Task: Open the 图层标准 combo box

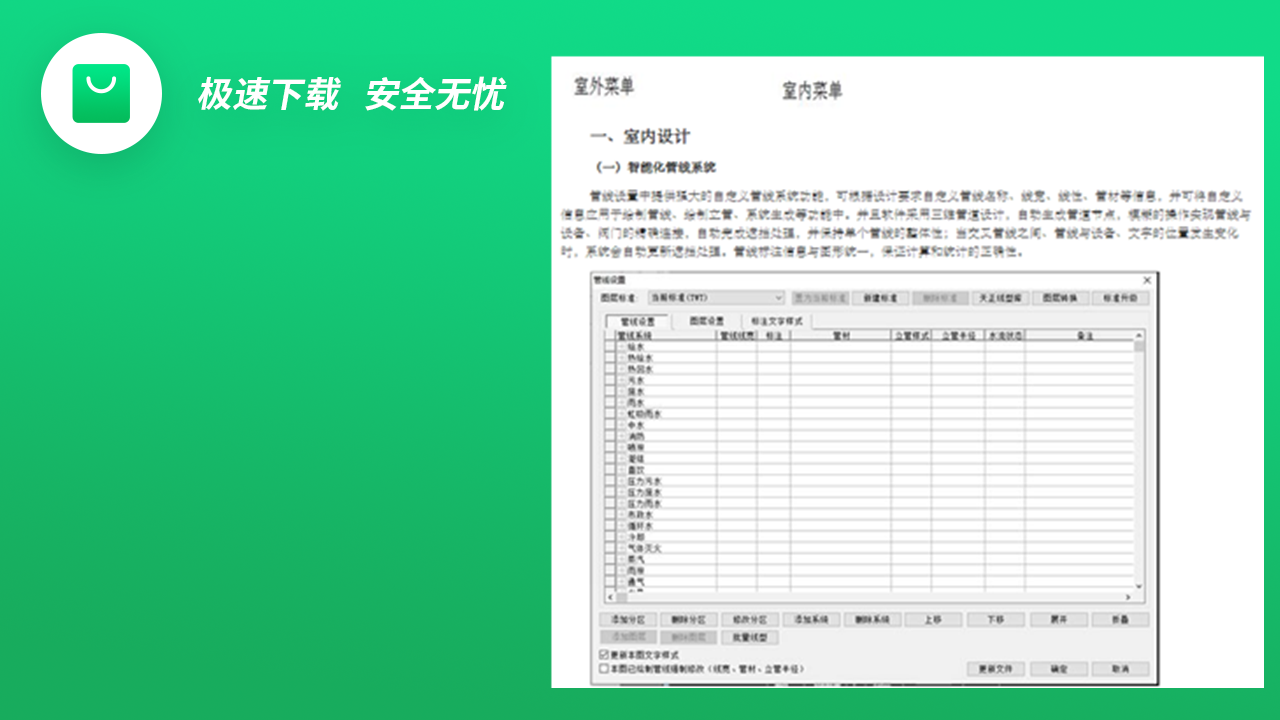Action: coord(716,298)
